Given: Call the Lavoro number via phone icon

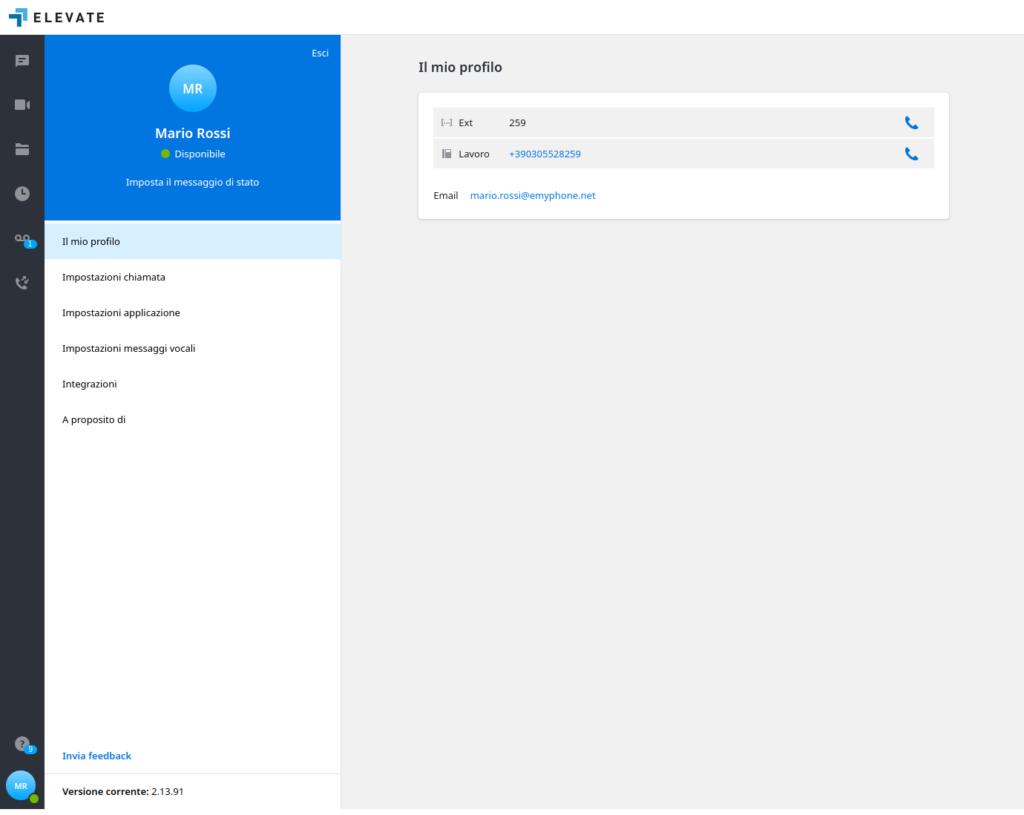Looking at the screenshot, I should pyautogui.click(x=911, y=154).
